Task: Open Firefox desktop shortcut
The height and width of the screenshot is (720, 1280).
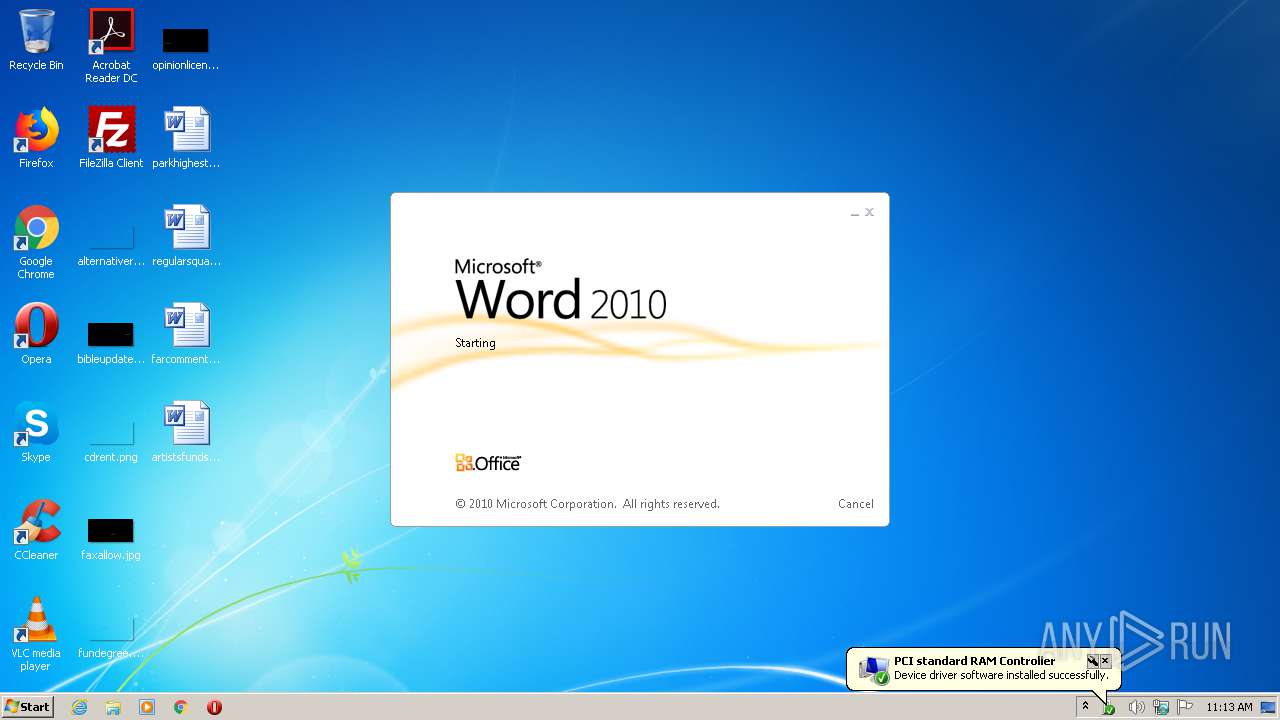Action: point(36,138)
